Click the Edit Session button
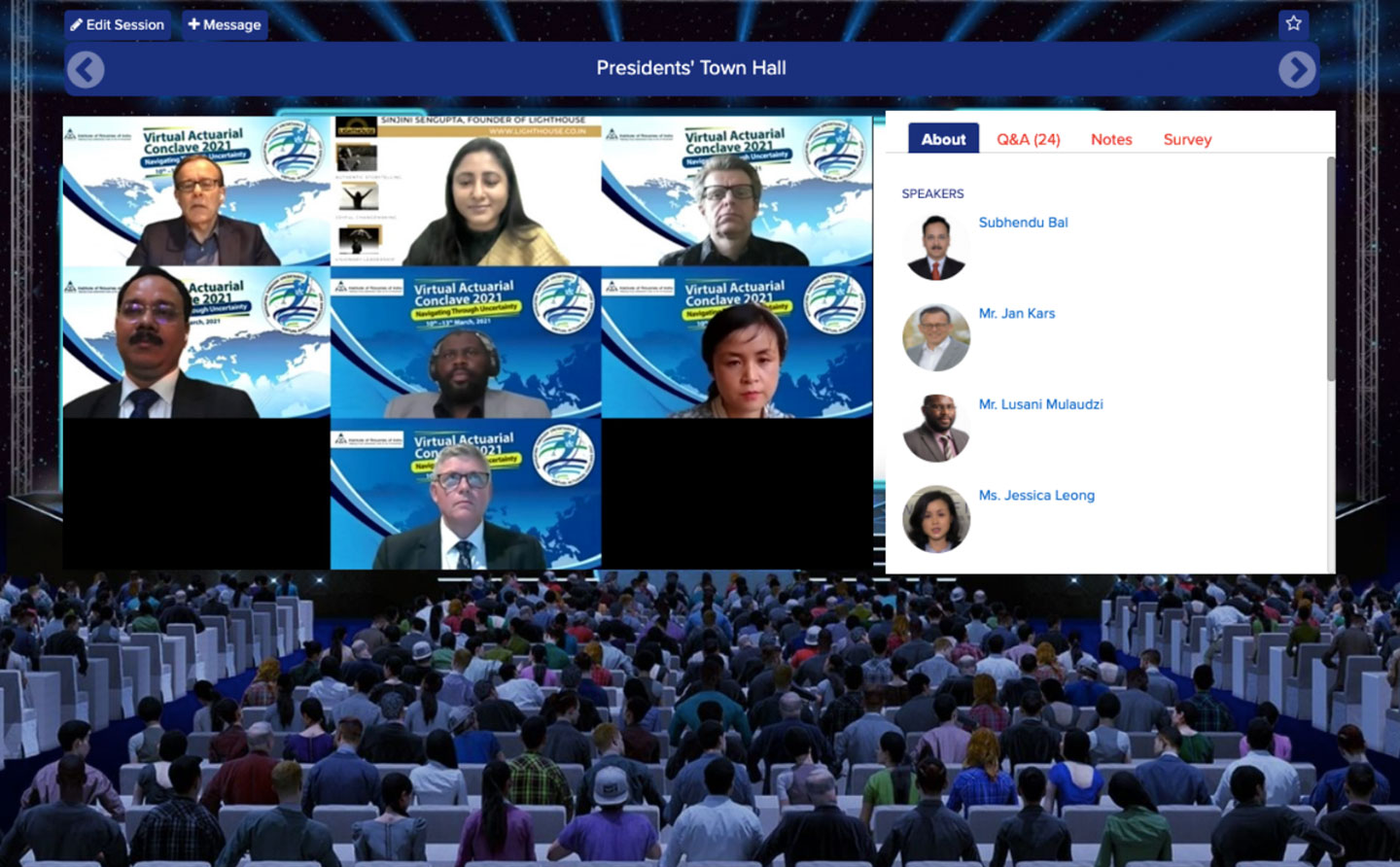The height and width of the screenshot is (867, 1400). (118, 24)
